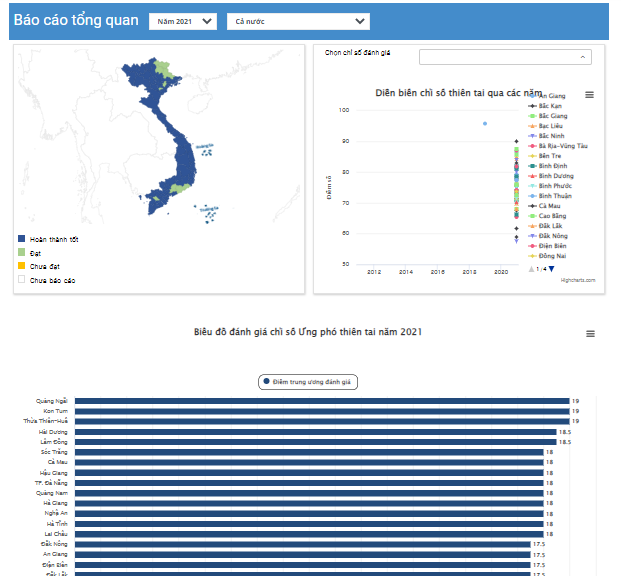This screenshot has height=576, width=621.
Task: Toggle the Bến Tre series visibility
Action: click(x=549, y=156)
